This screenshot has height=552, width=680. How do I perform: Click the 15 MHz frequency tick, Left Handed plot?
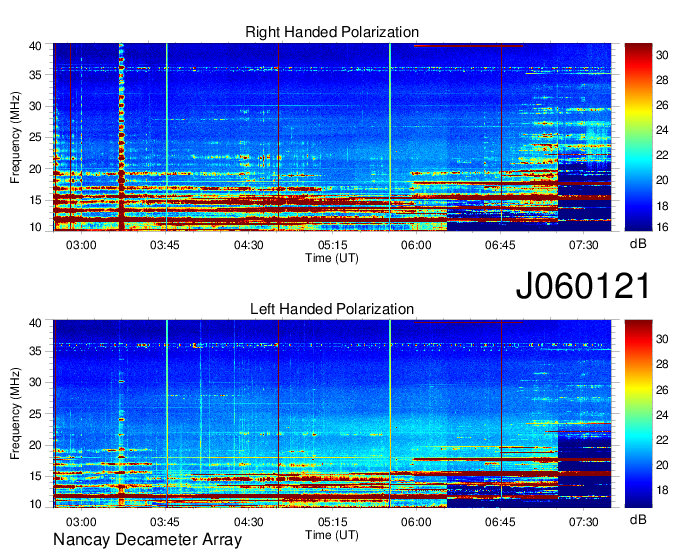(x=35, y=476)
